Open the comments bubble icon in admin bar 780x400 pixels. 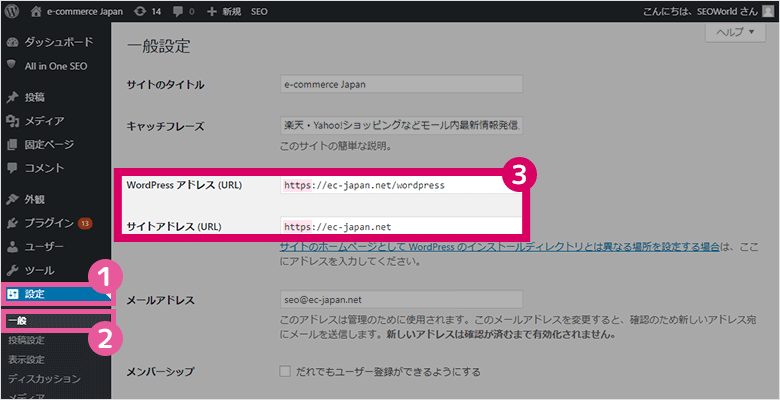pos(178,12)
